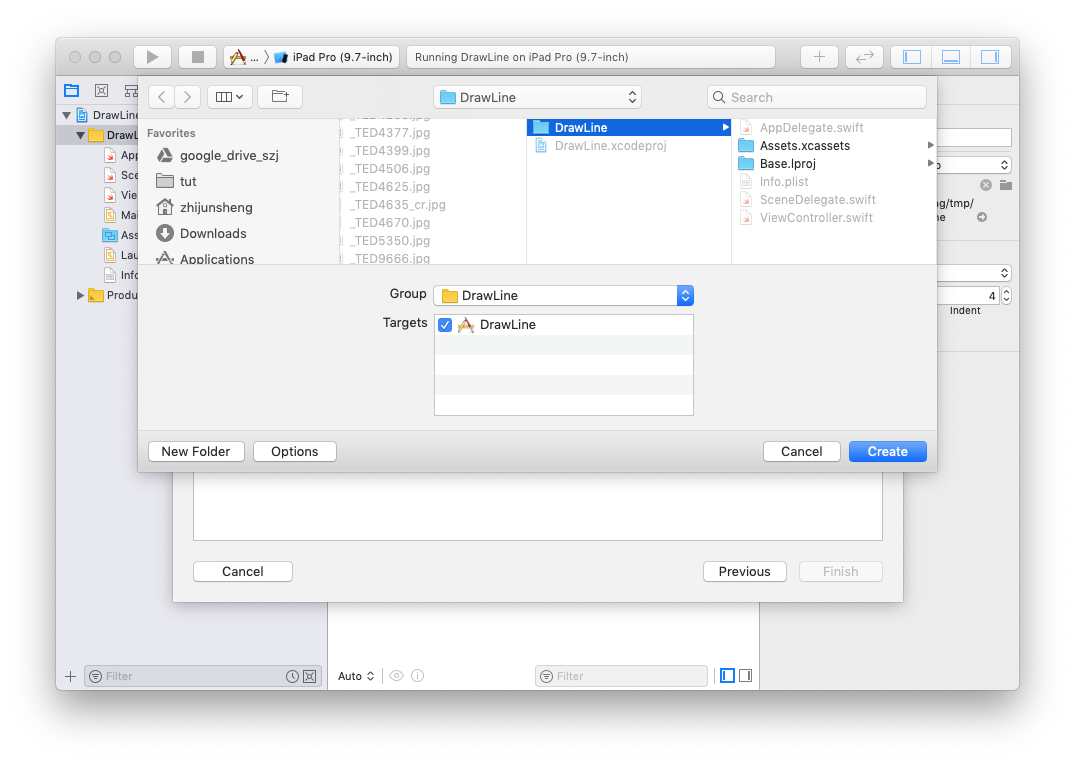Open Applications in Favorites sidebar
The width and height of the screenshot is (1075, 764).
coord(205,259)
